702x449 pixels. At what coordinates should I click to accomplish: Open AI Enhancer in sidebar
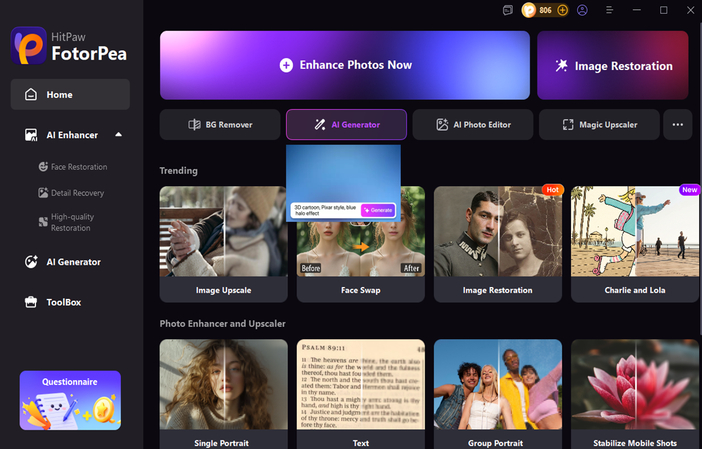70,135
